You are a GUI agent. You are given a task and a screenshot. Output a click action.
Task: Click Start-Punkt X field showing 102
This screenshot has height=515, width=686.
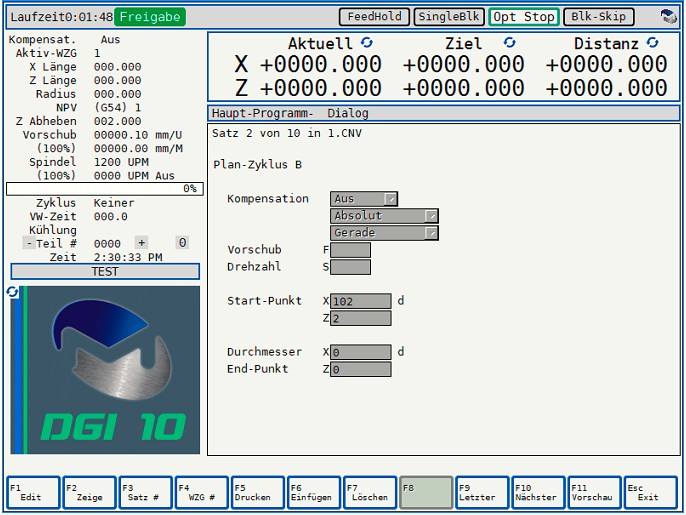click(360, 301)
